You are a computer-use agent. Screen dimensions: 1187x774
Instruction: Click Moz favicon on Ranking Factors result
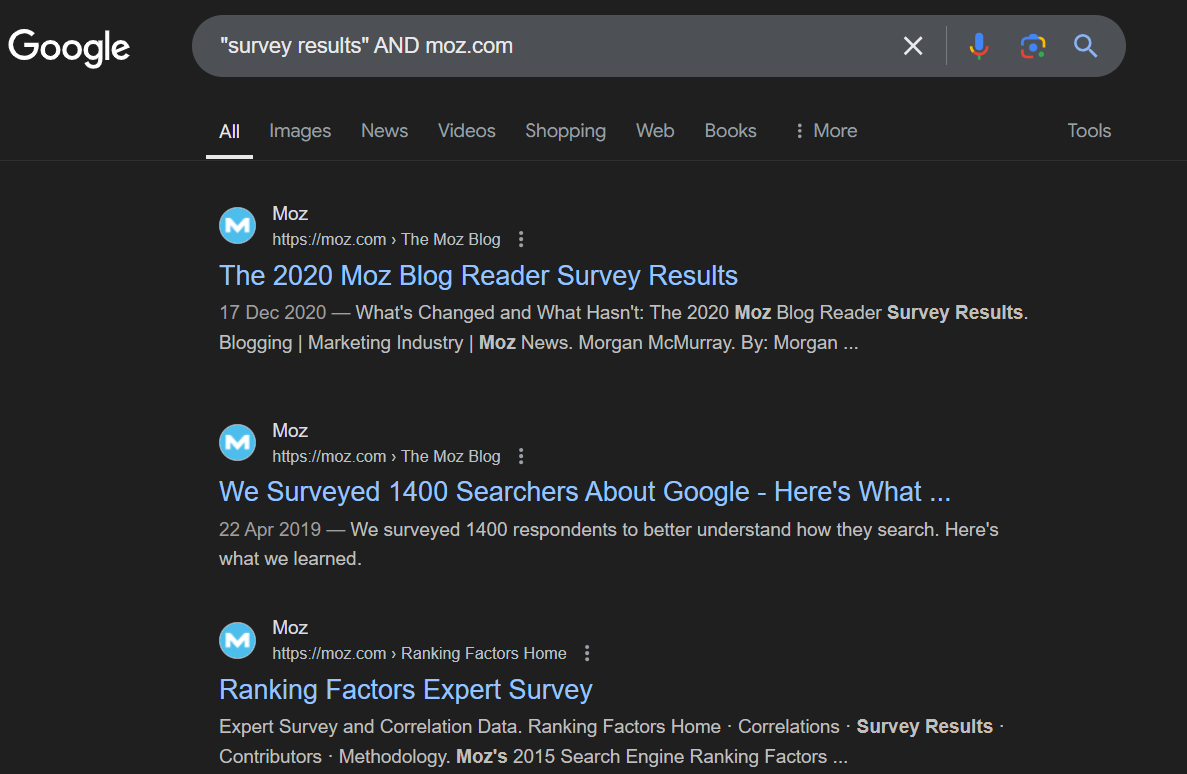tap(238, 640)
